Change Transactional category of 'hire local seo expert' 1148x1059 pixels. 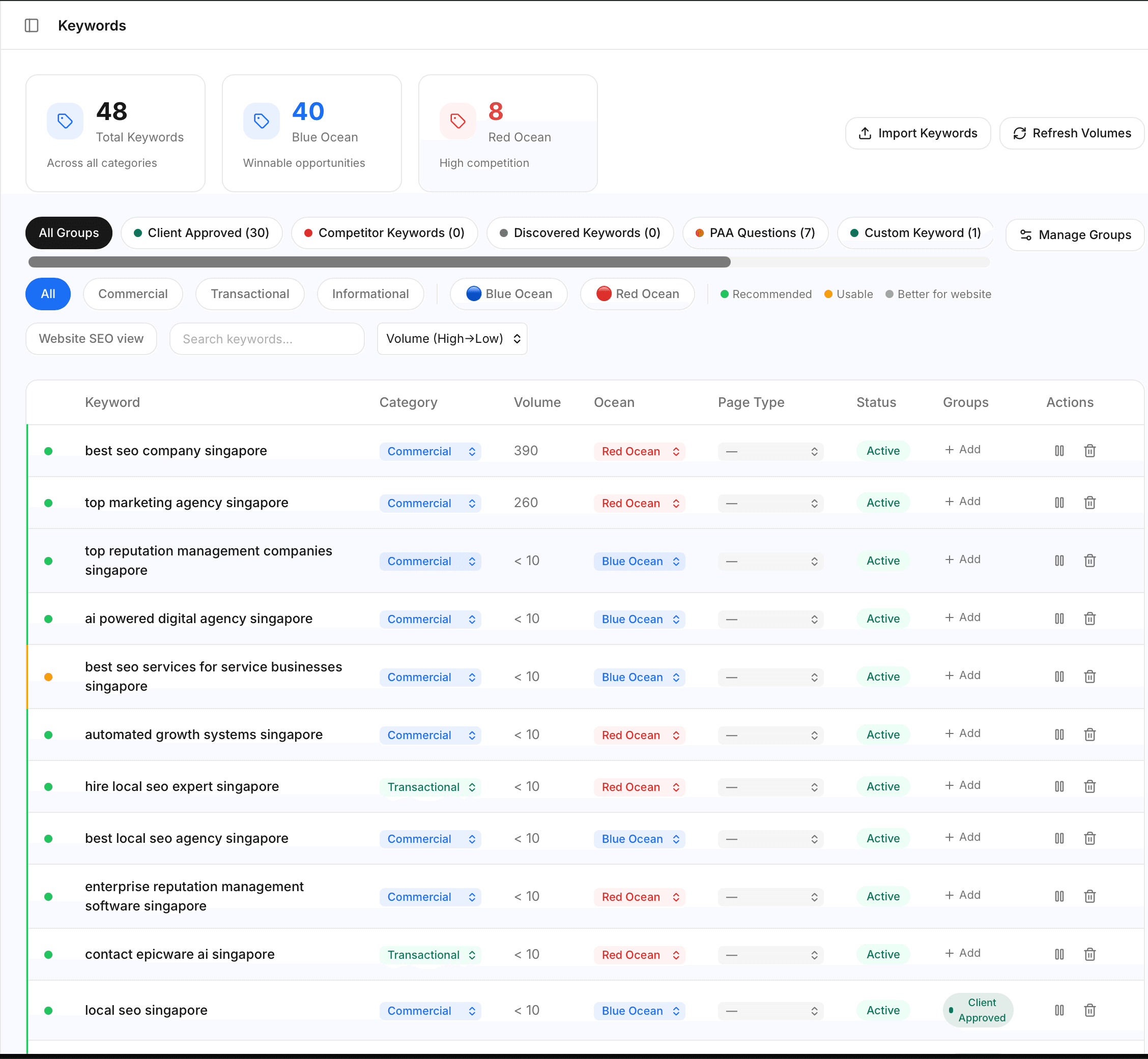coord(430,787)
